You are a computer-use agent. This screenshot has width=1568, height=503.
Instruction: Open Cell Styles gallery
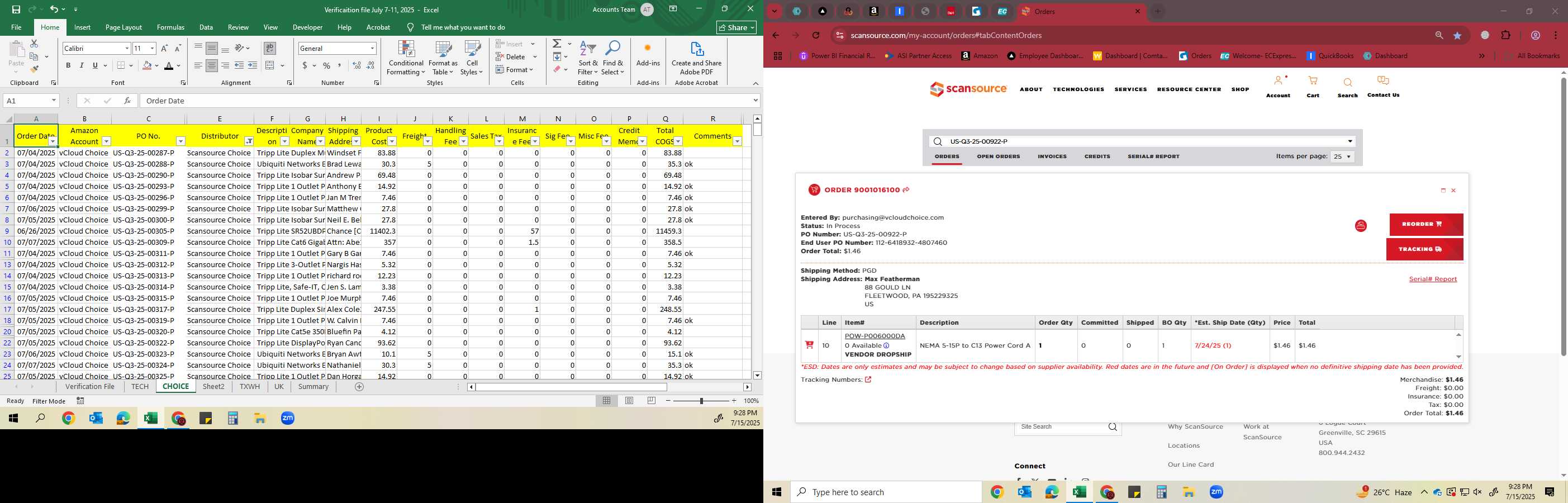coord(472,58)
